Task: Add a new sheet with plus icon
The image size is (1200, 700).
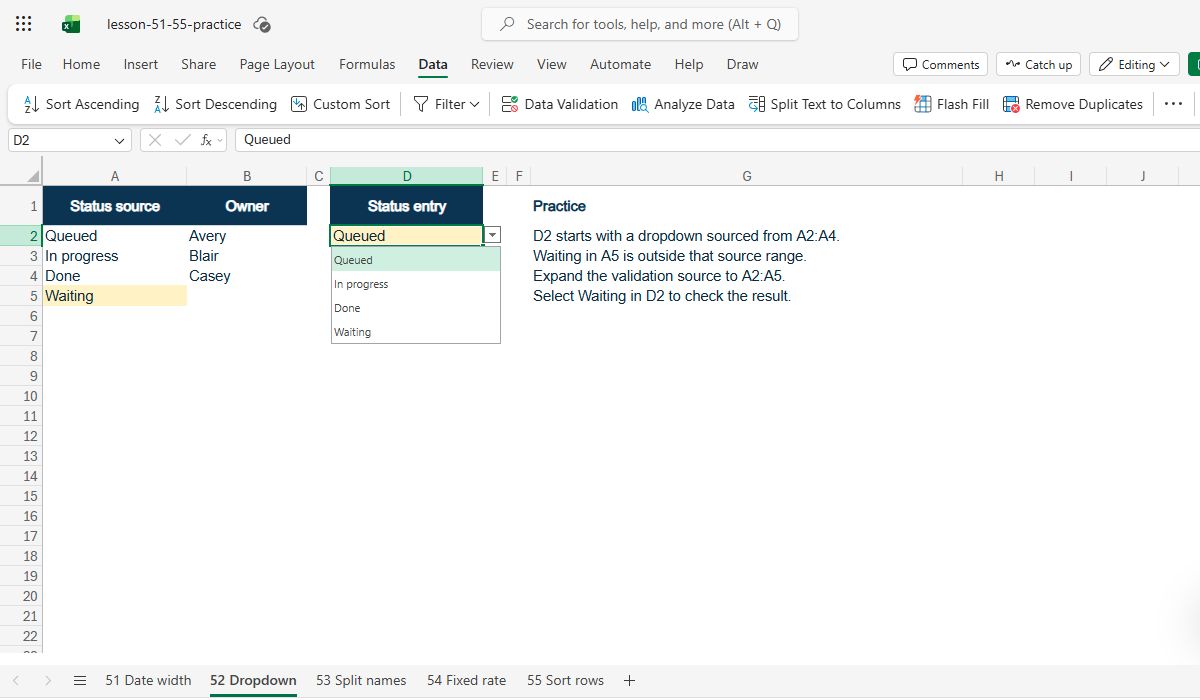Action: pyautogui.click(x=629, y=680)
